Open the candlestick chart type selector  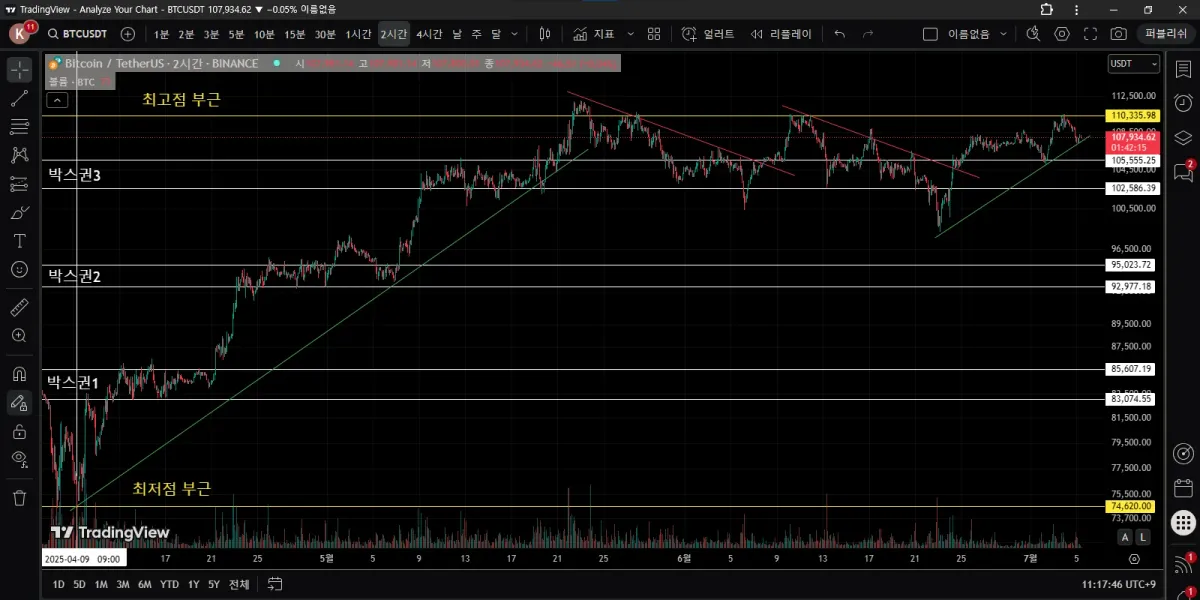pos(545,34)
